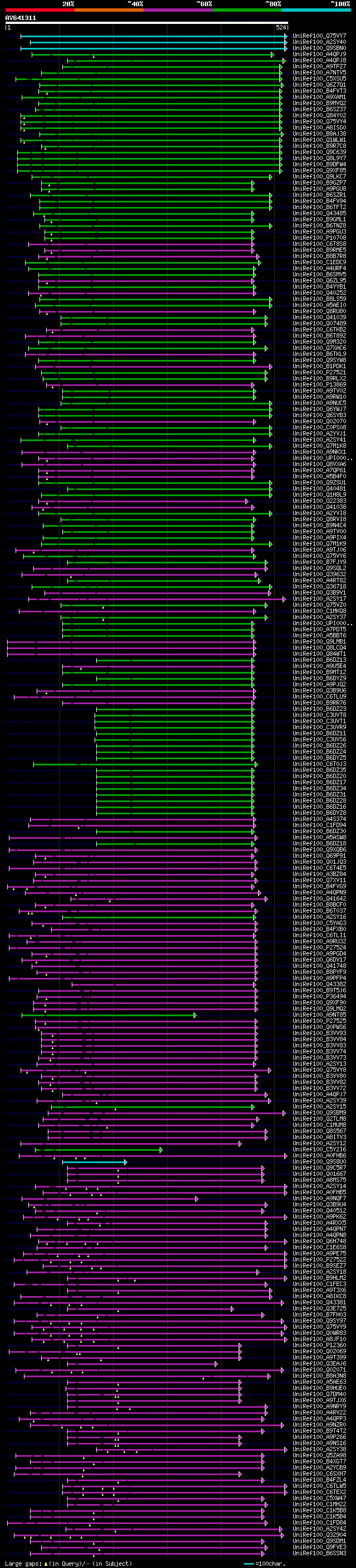
Task: Select UniRef100_Q8L9Y7 hit
Action: 319,159
